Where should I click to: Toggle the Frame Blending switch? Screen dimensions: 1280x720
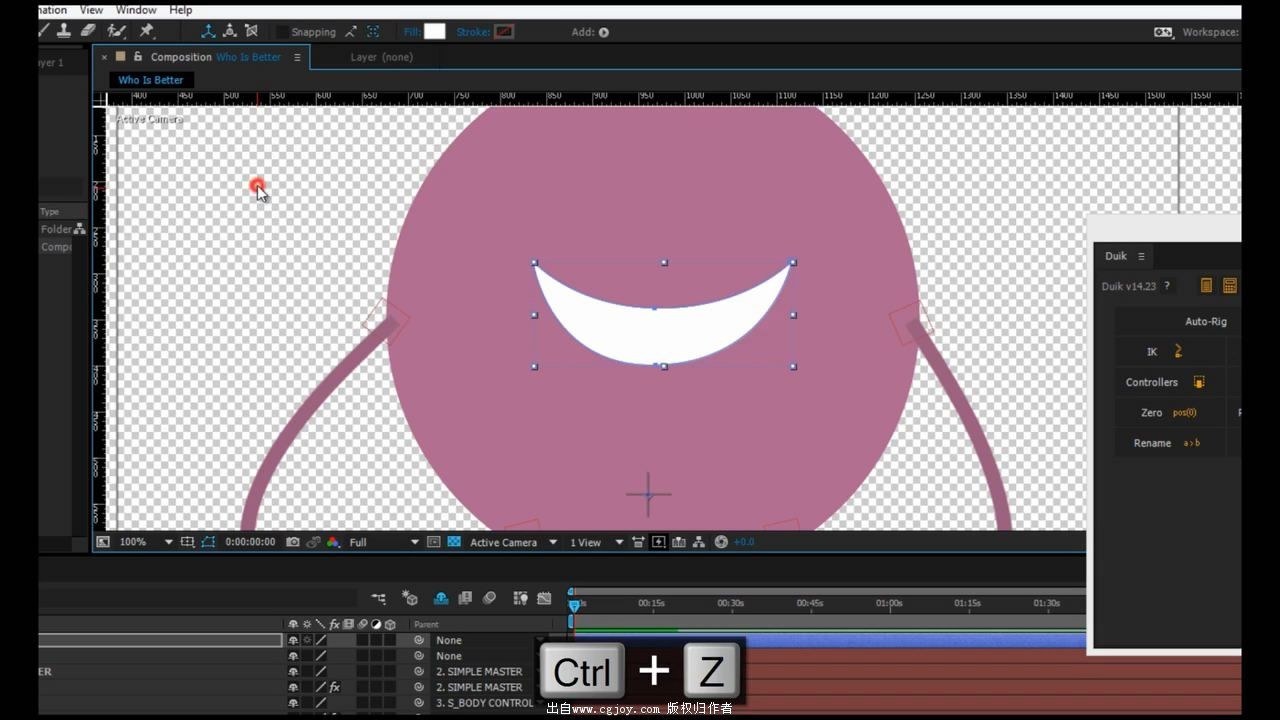point(465,598)
